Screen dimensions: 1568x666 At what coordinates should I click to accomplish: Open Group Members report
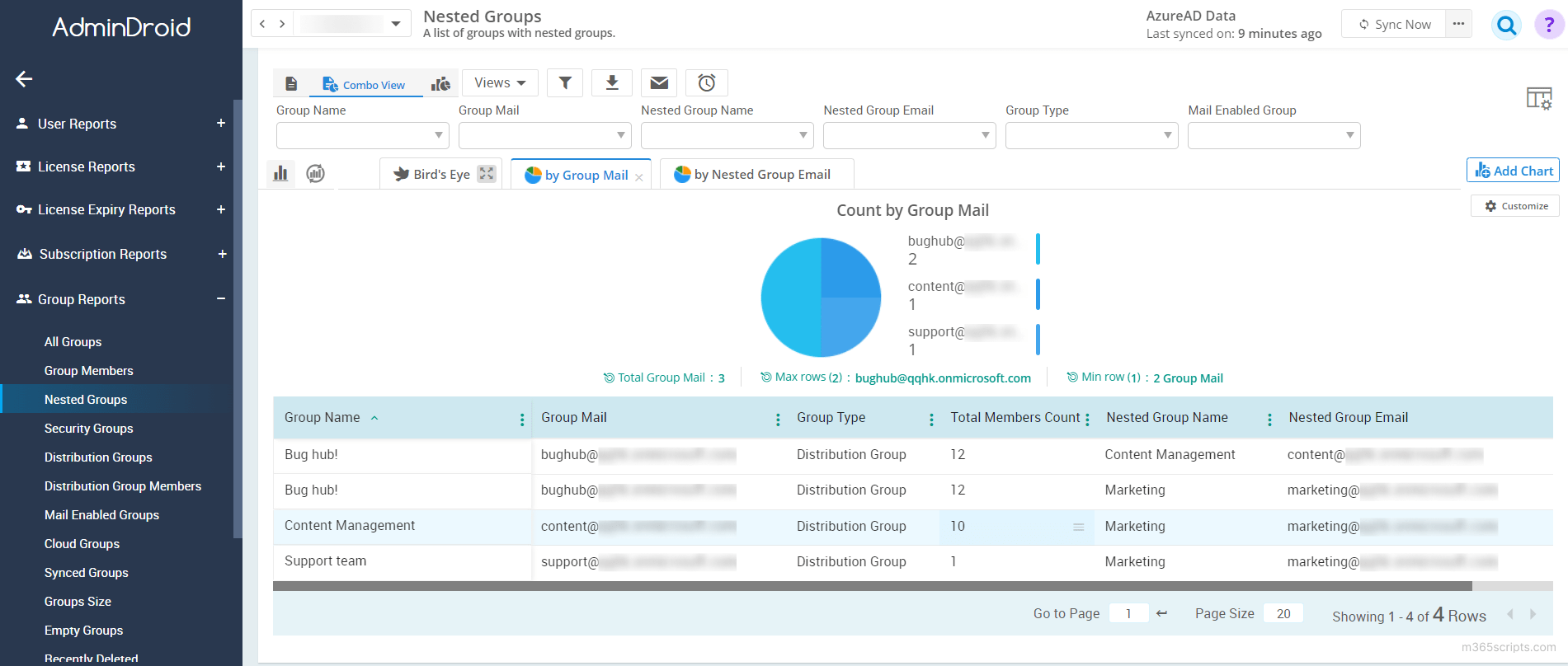point(88,371)
